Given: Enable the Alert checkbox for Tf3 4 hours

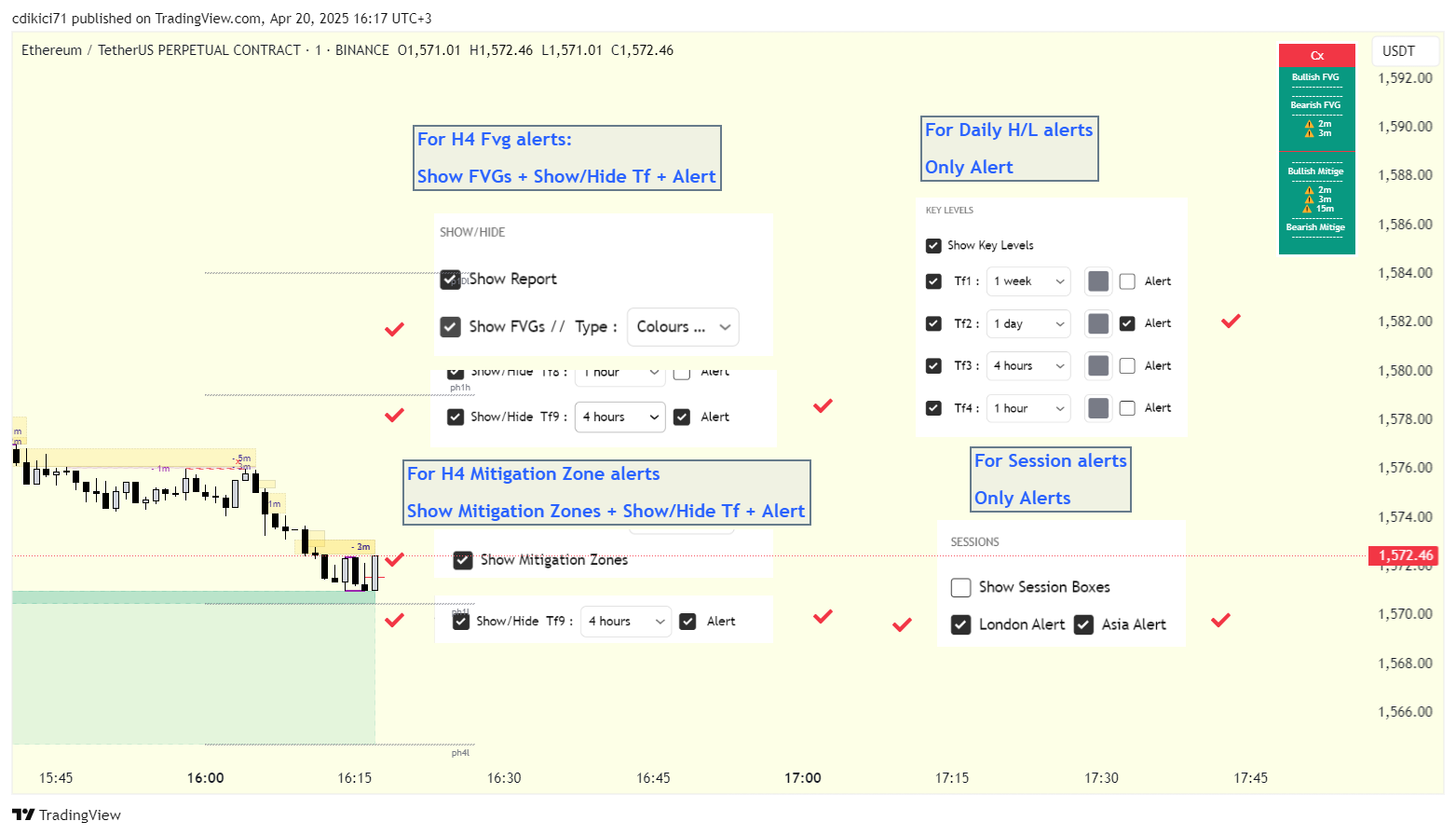Looking at the screenshot, I should click(1127, 366).
